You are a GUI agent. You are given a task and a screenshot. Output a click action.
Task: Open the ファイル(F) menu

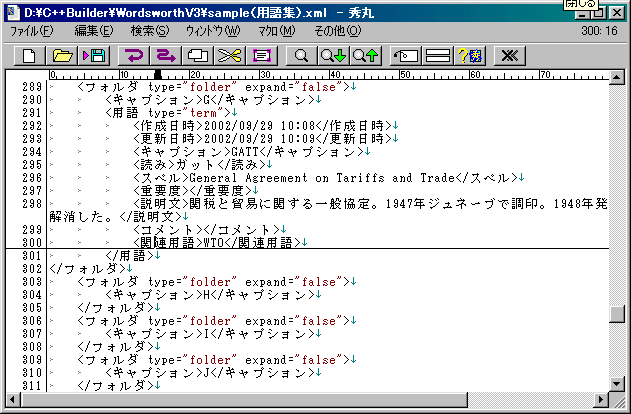tap(31, 31)
